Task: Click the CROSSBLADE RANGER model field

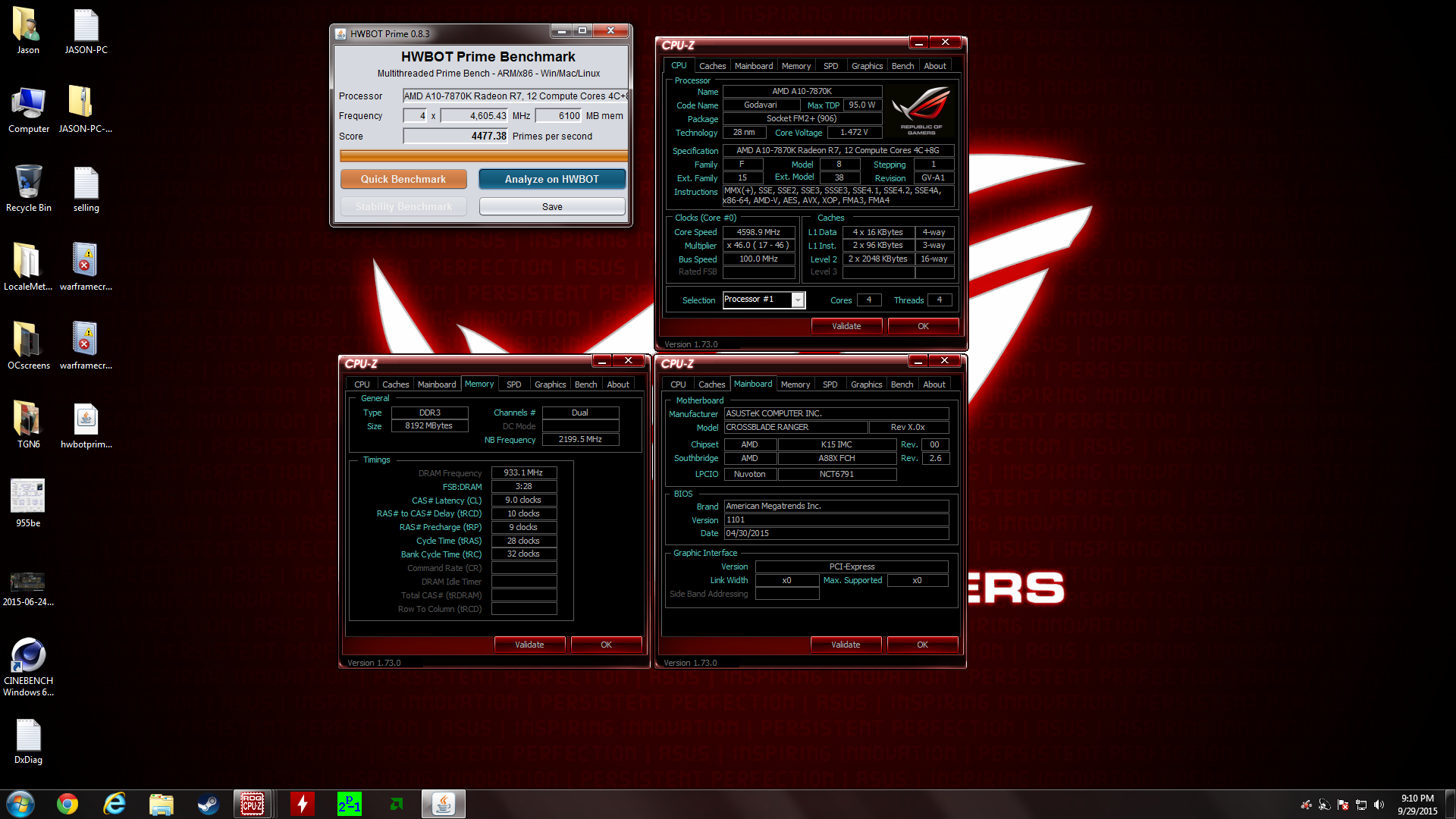Action: [795, 427]
